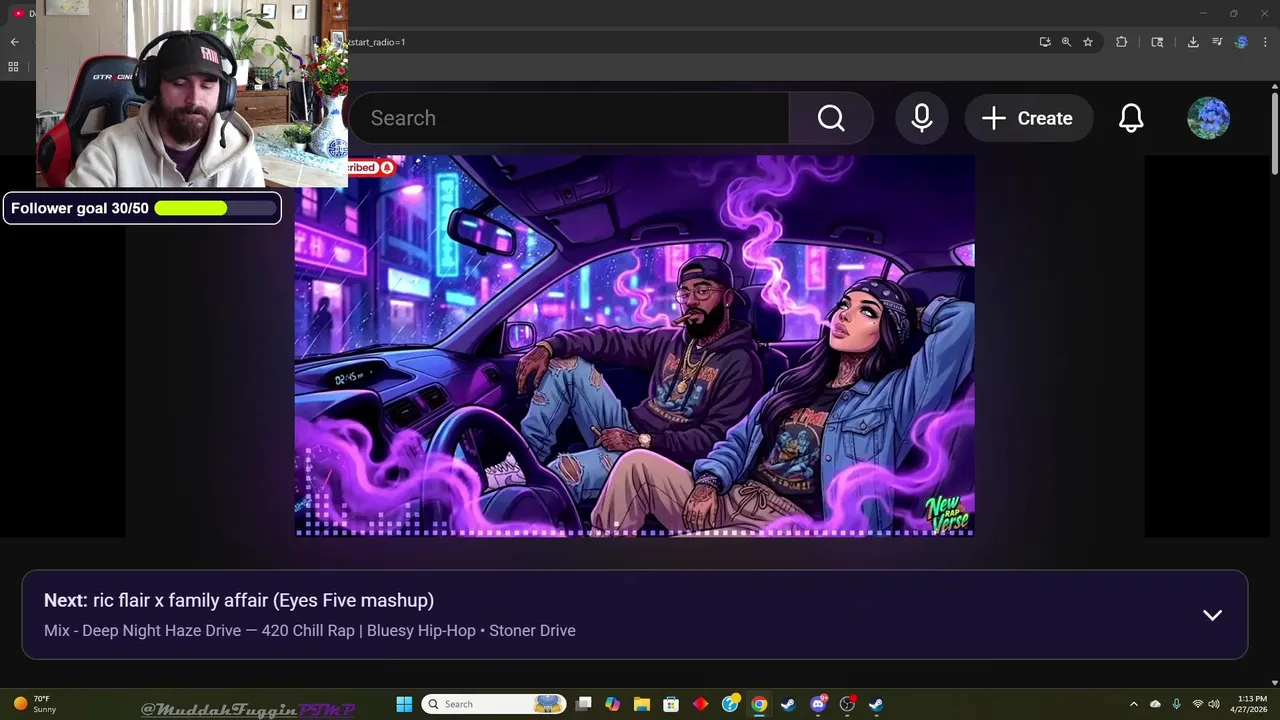1280x720 pixels.
Task: Open the YouTube account avatar menu
Action: (1208, 118)
